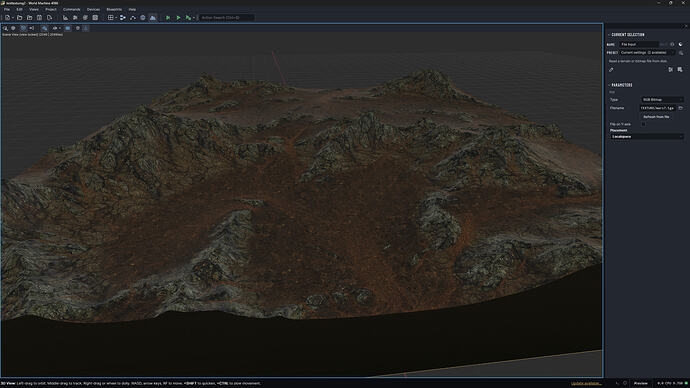Viewport: 690px width, 388px height.
Task: Switch to the device graph view icon
Action: [x=123, y=18]
